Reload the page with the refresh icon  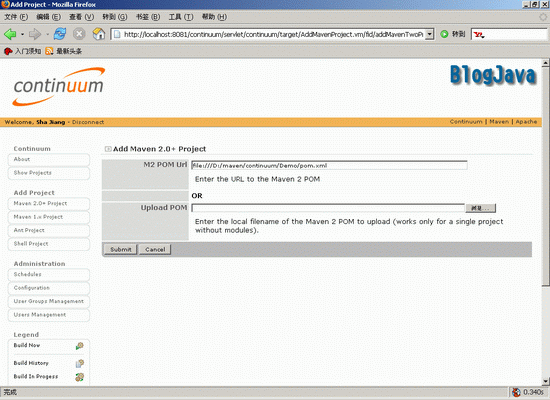pos(60,34)
